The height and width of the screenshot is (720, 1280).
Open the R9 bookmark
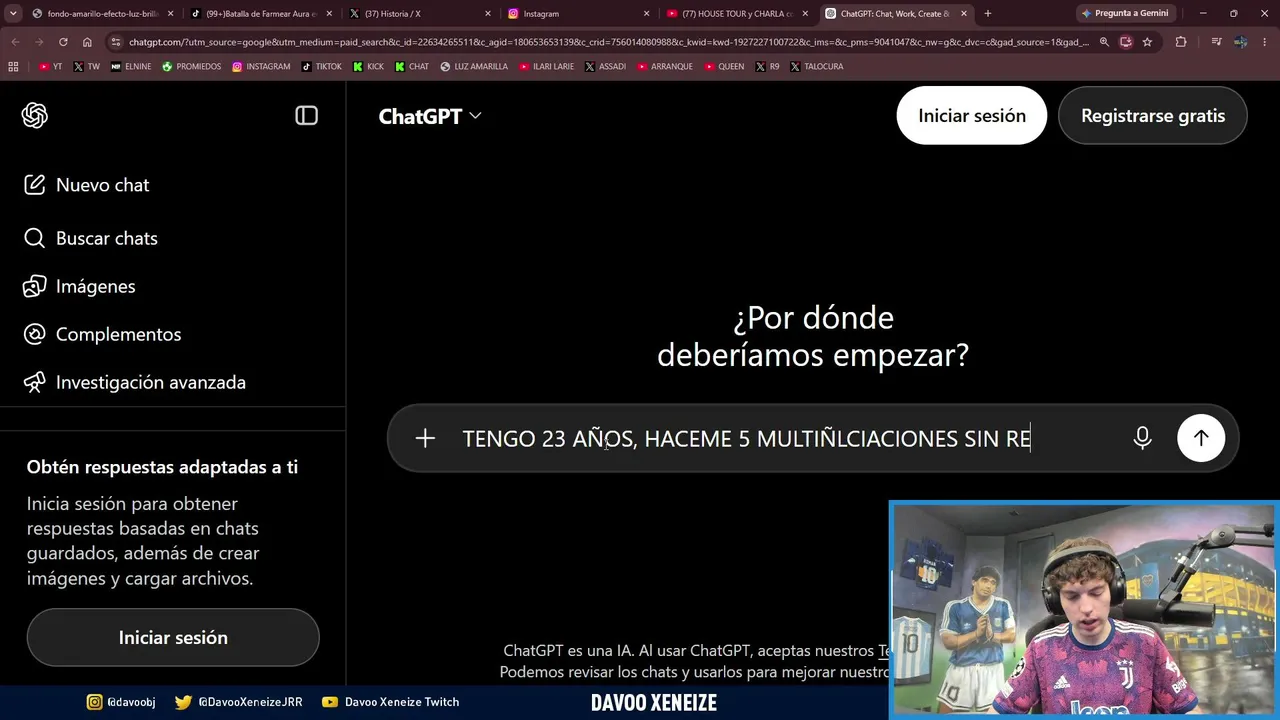[767, 67]
